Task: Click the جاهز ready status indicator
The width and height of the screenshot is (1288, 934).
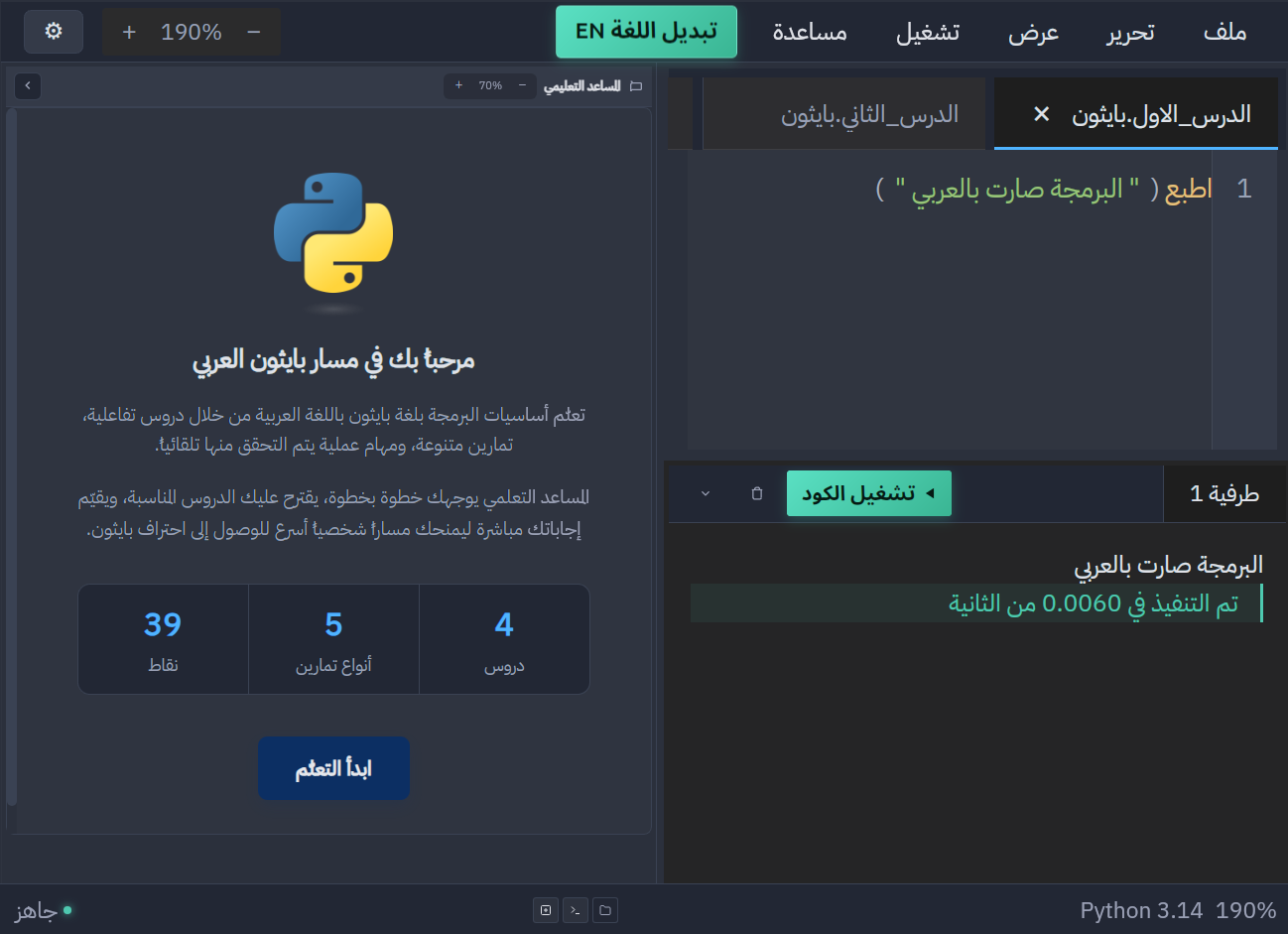Action: [43, 910]
